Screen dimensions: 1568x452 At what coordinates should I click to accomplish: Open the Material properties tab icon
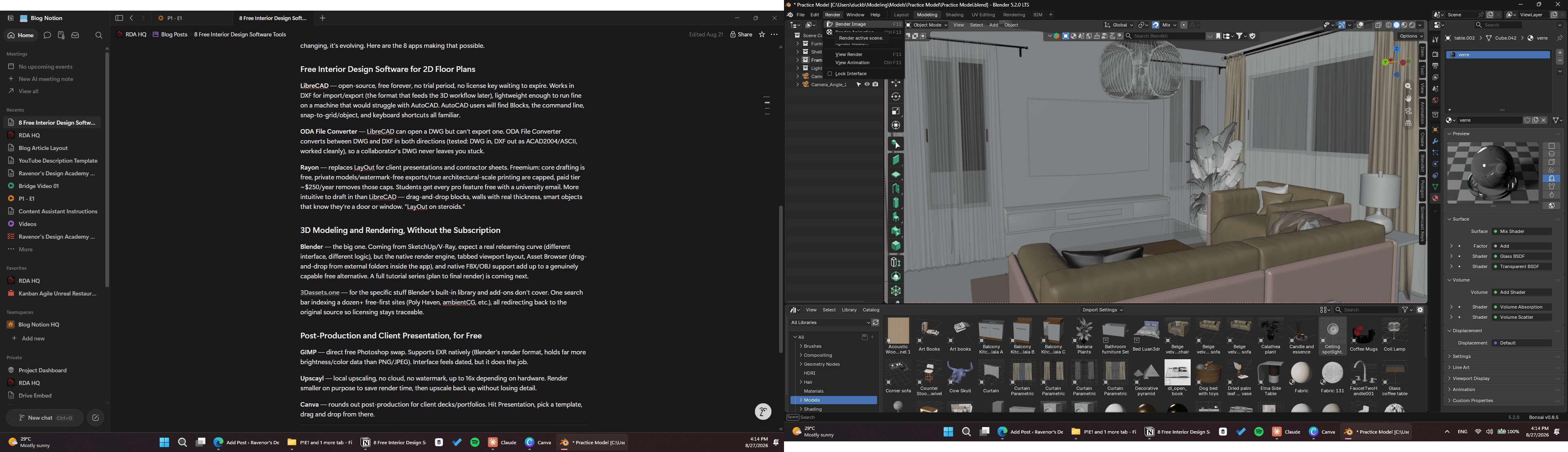[1435, 199]
